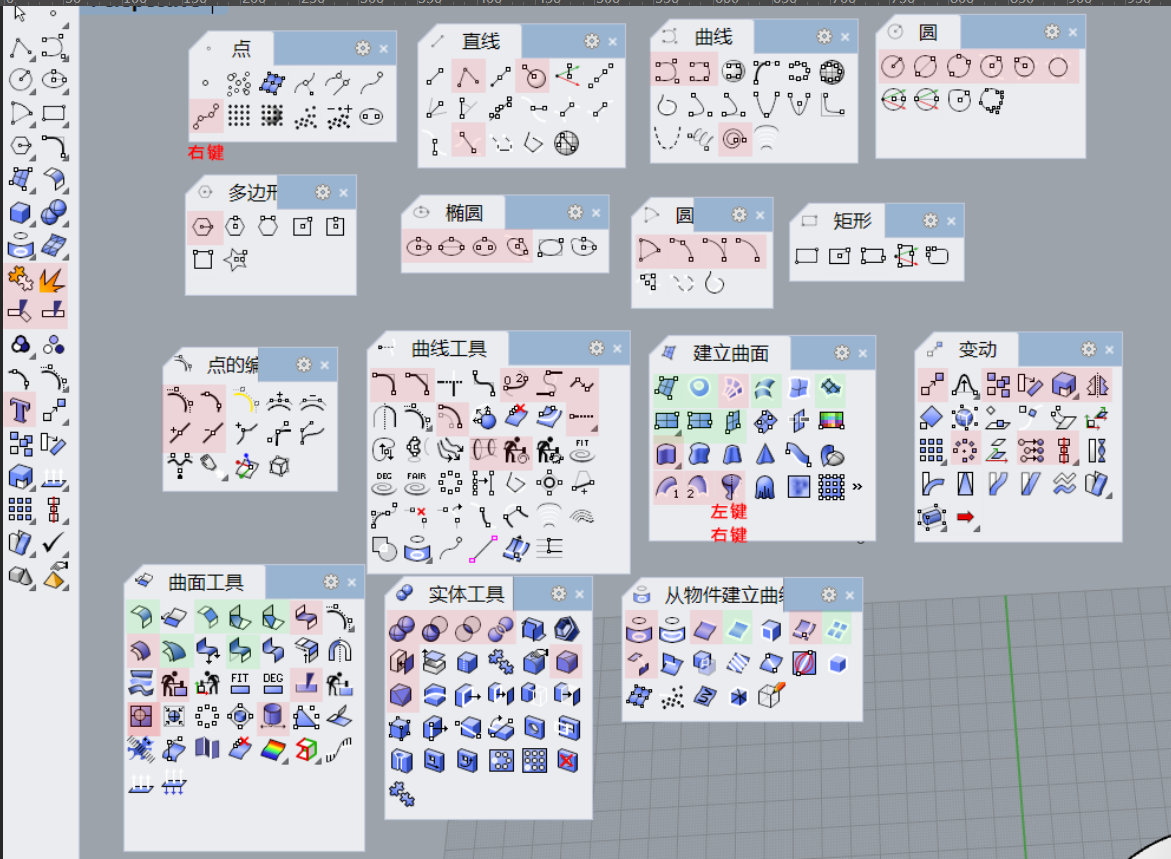Click the Text T tool in left sidebar
Viewport: 1171px width, 859px height.
(20, 410)
